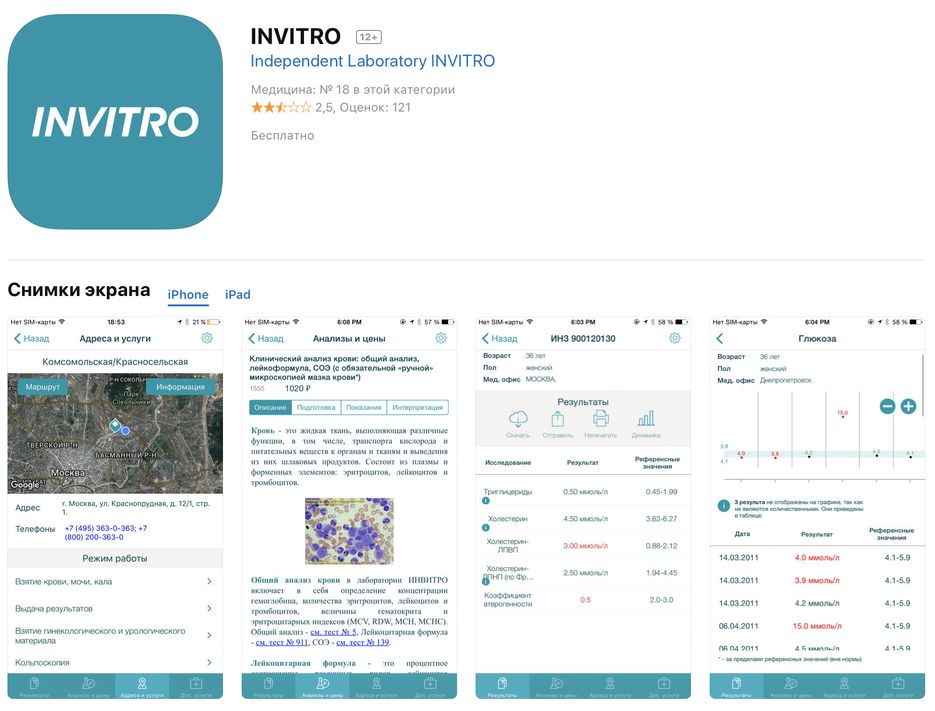Switch to the iPhone screenshots tab
The width and height of the screenshot is (935, 711).
[188, 295]
